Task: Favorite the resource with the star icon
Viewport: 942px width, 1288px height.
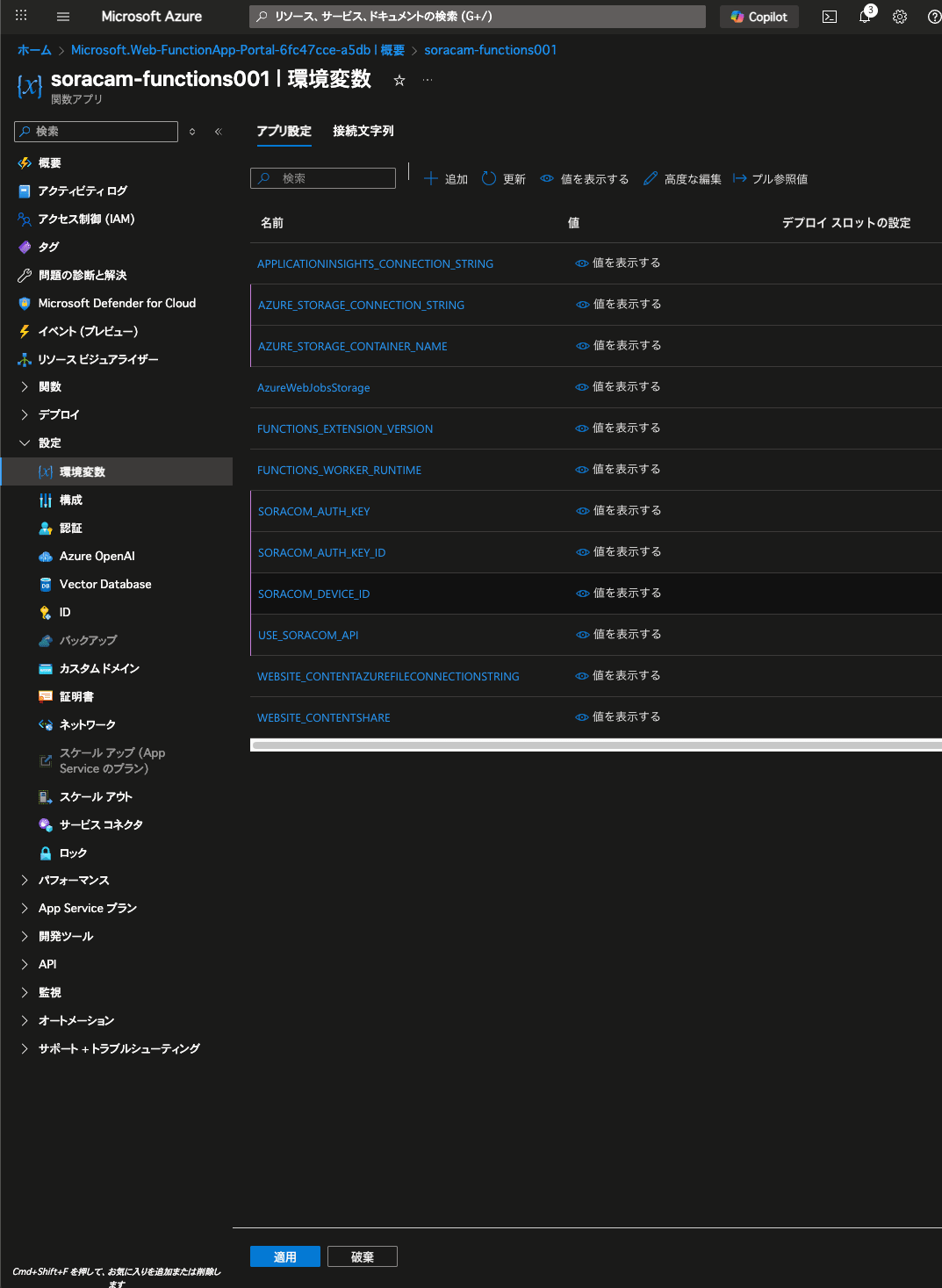Action: [x=399, y=80]
